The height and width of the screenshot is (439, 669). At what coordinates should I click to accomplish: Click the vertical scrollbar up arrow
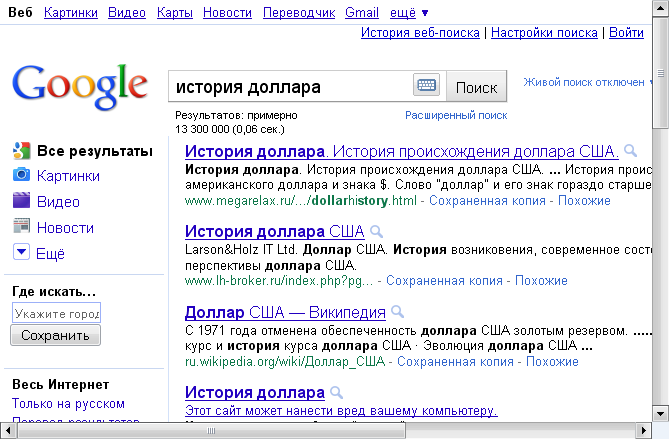click(x=660, y=9)
